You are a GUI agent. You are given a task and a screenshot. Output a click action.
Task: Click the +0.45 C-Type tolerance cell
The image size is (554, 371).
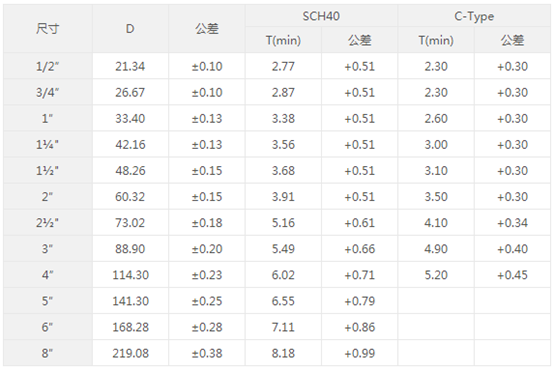512,275
